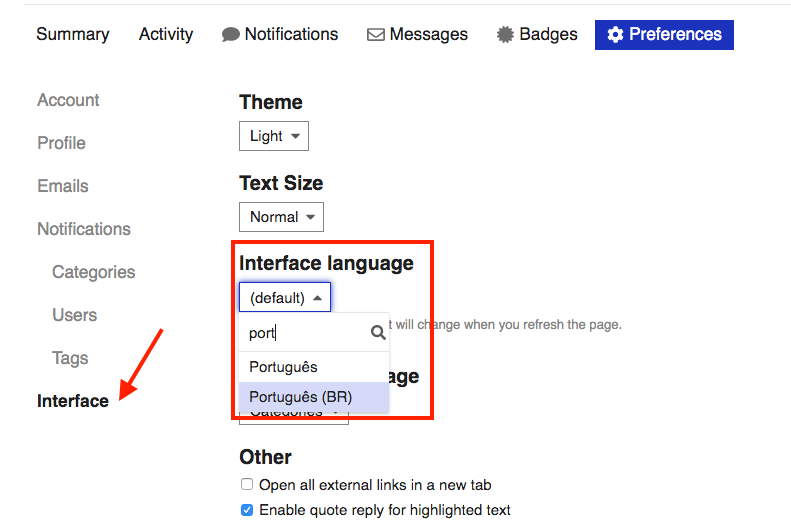The image size is (791, 525).
Task: Click the envelope Messages icon
Action: click(x=376, y=35)
